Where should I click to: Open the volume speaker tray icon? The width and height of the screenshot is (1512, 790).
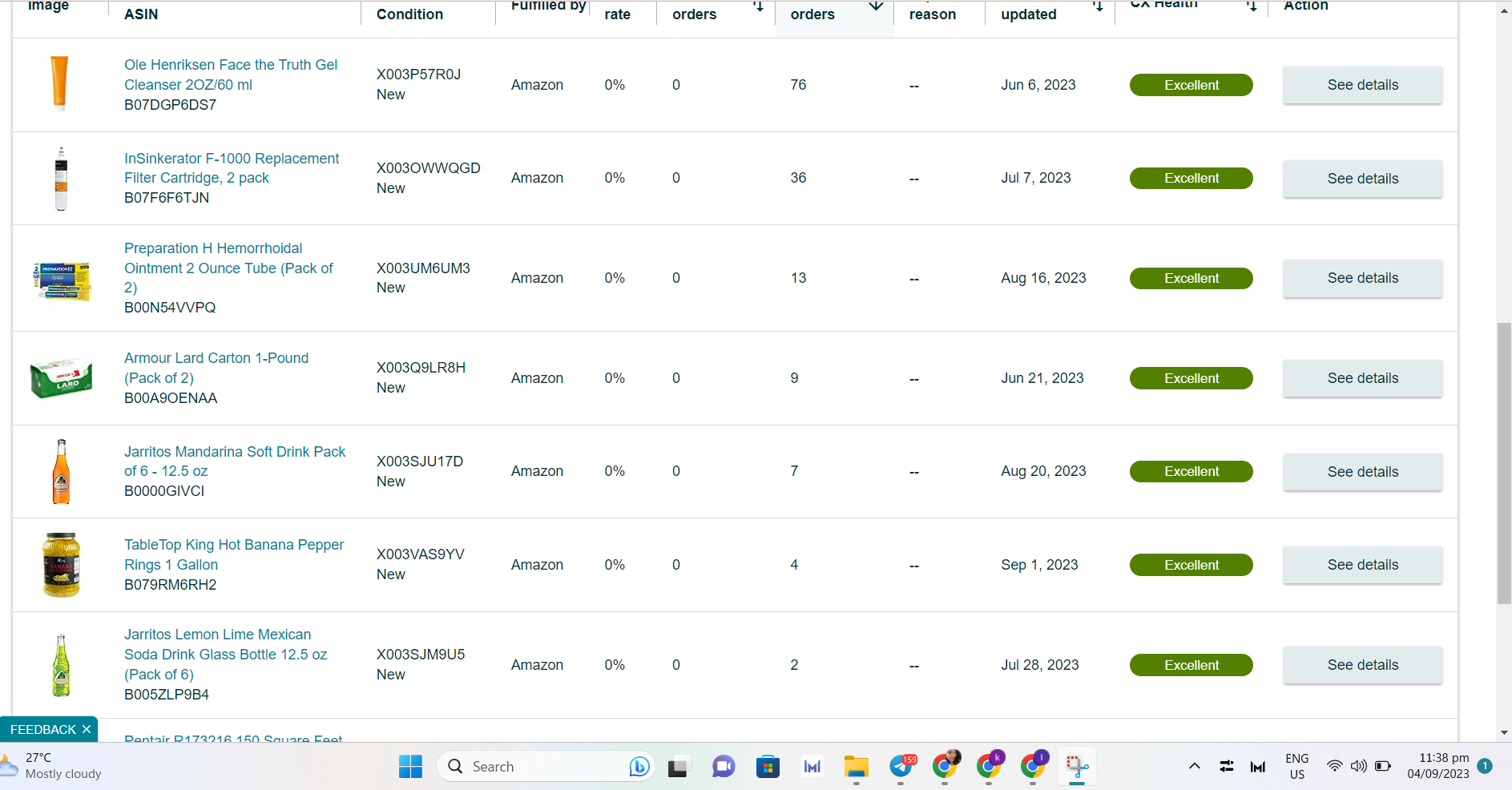[1358, 767]
